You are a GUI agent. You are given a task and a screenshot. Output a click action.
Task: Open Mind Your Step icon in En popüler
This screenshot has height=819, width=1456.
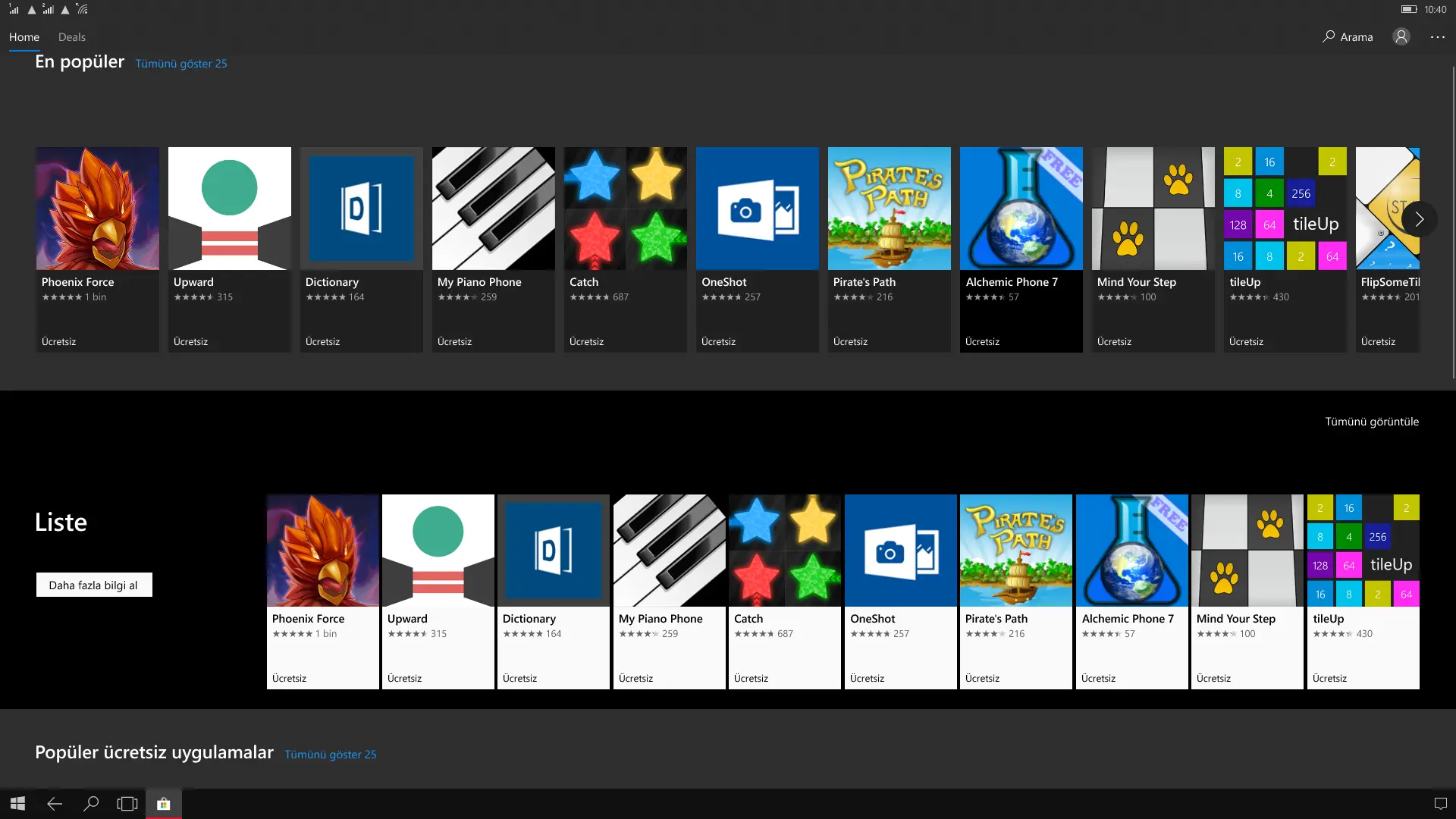pos(1153,209)
